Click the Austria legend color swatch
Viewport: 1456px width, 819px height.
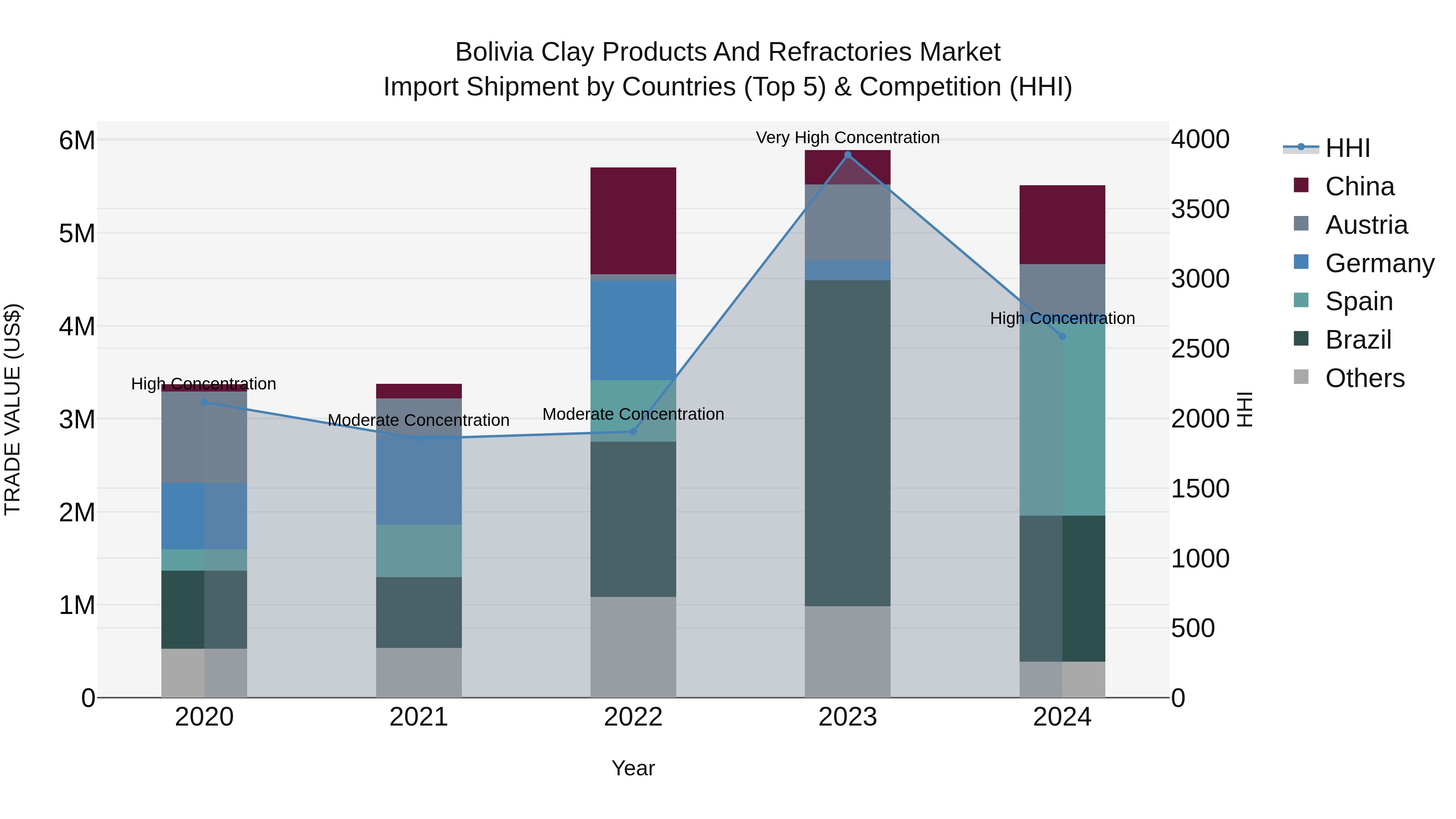1301,223
